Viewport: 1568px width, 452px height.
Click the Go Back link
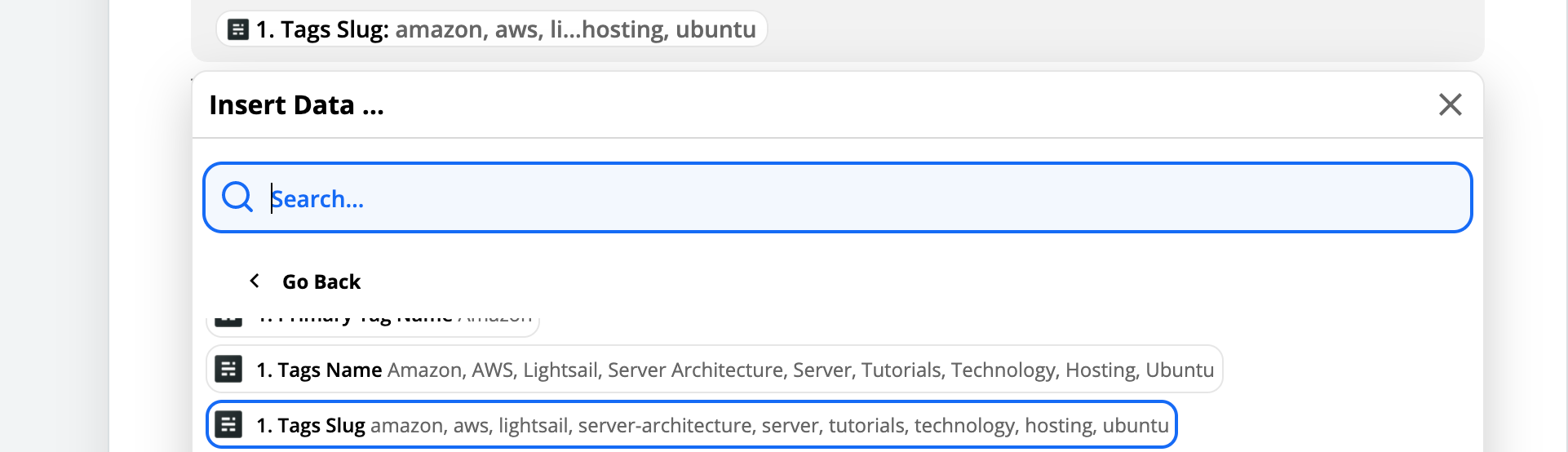(x=321, y=281)
